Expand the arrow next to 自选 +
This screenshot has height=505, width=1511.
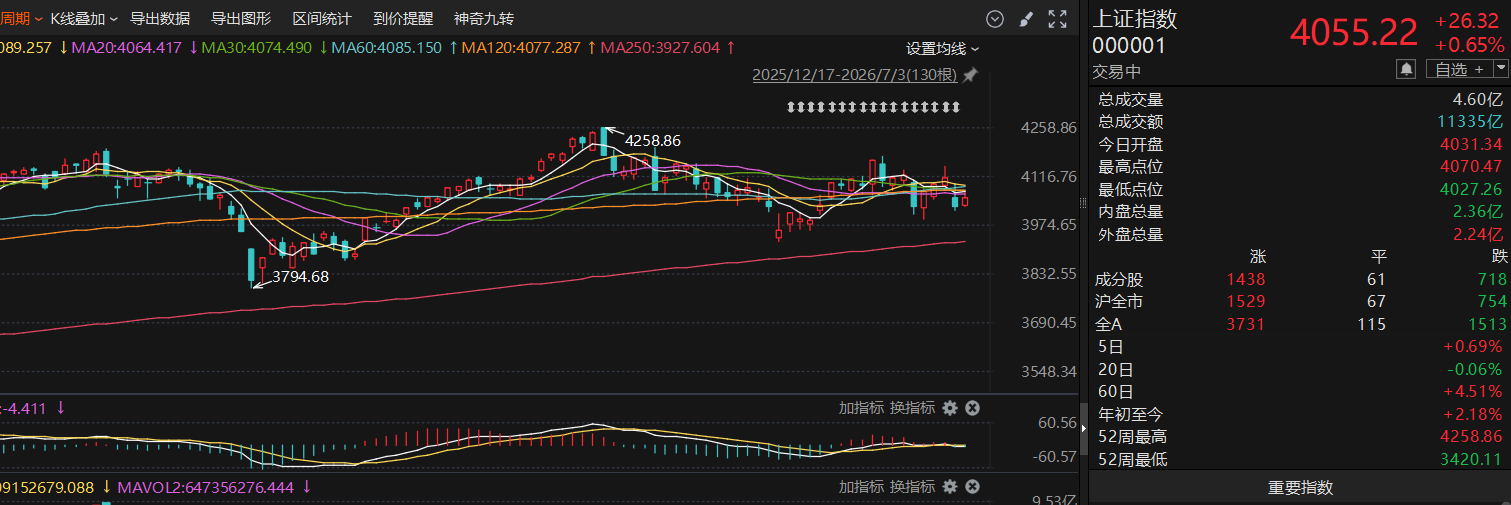[x=1501, y=69]
